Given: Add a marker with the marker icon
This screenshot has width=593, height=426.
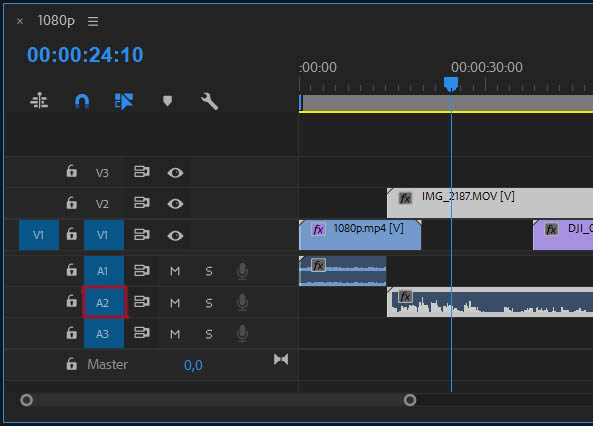Looking at the screenshot, I should point(167,101).
